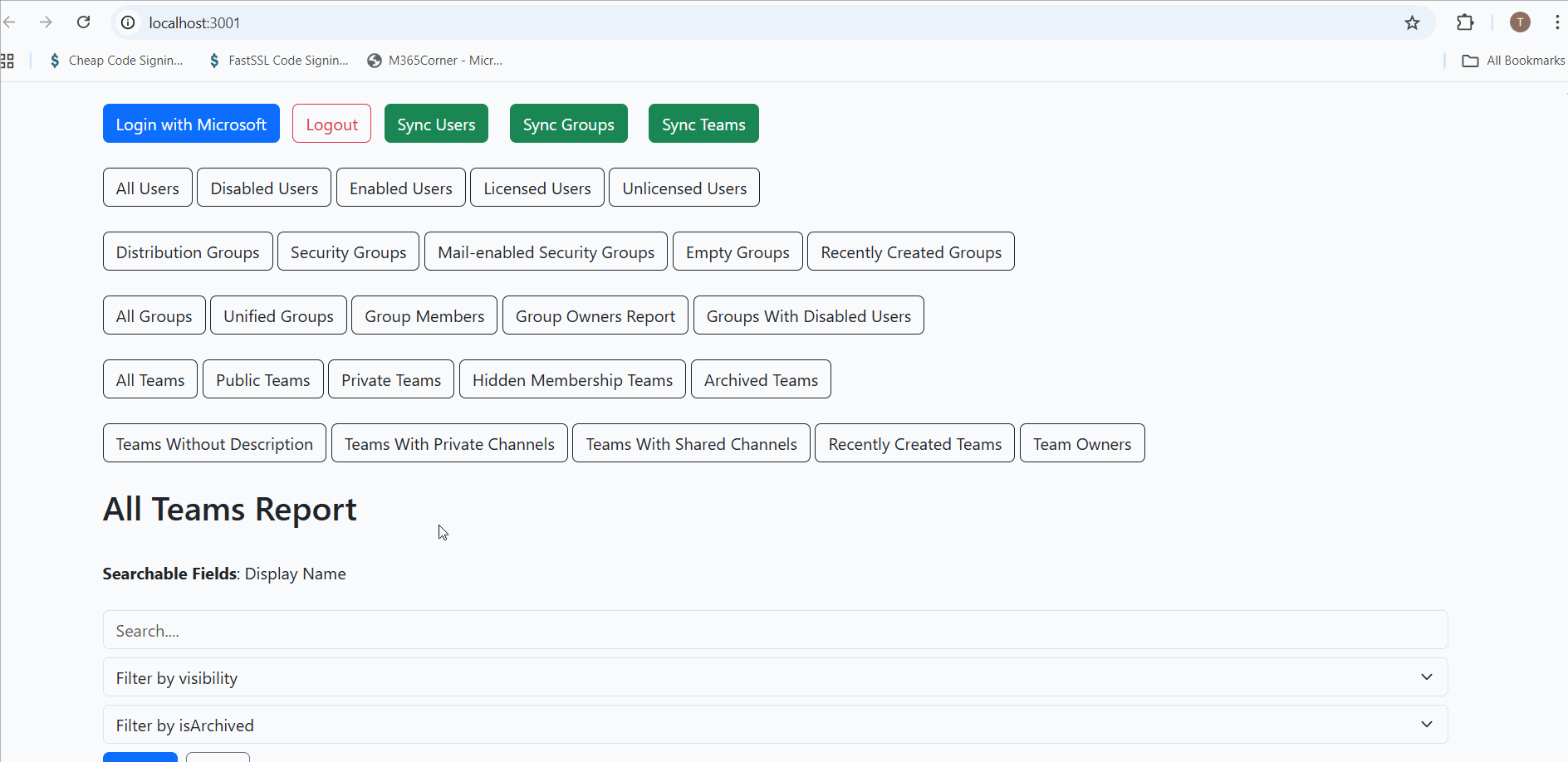Click the site information icon

(128, 22)
